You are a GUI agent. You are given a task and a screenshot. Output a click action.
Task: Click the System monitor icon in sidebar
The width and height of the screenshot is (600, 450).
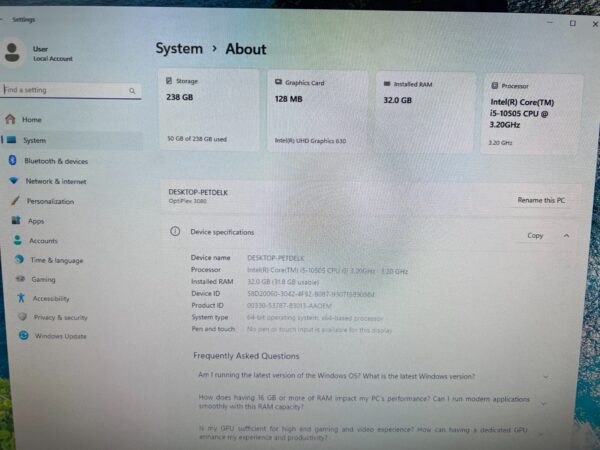point(11,140)
